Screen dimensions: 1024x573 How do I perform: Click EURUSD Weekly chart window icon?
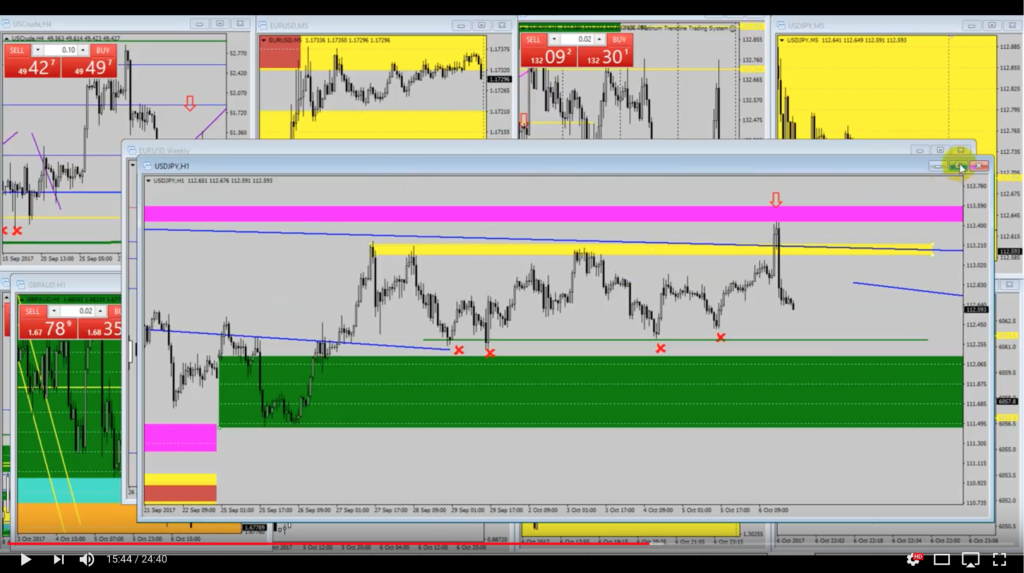coord(132,150)
